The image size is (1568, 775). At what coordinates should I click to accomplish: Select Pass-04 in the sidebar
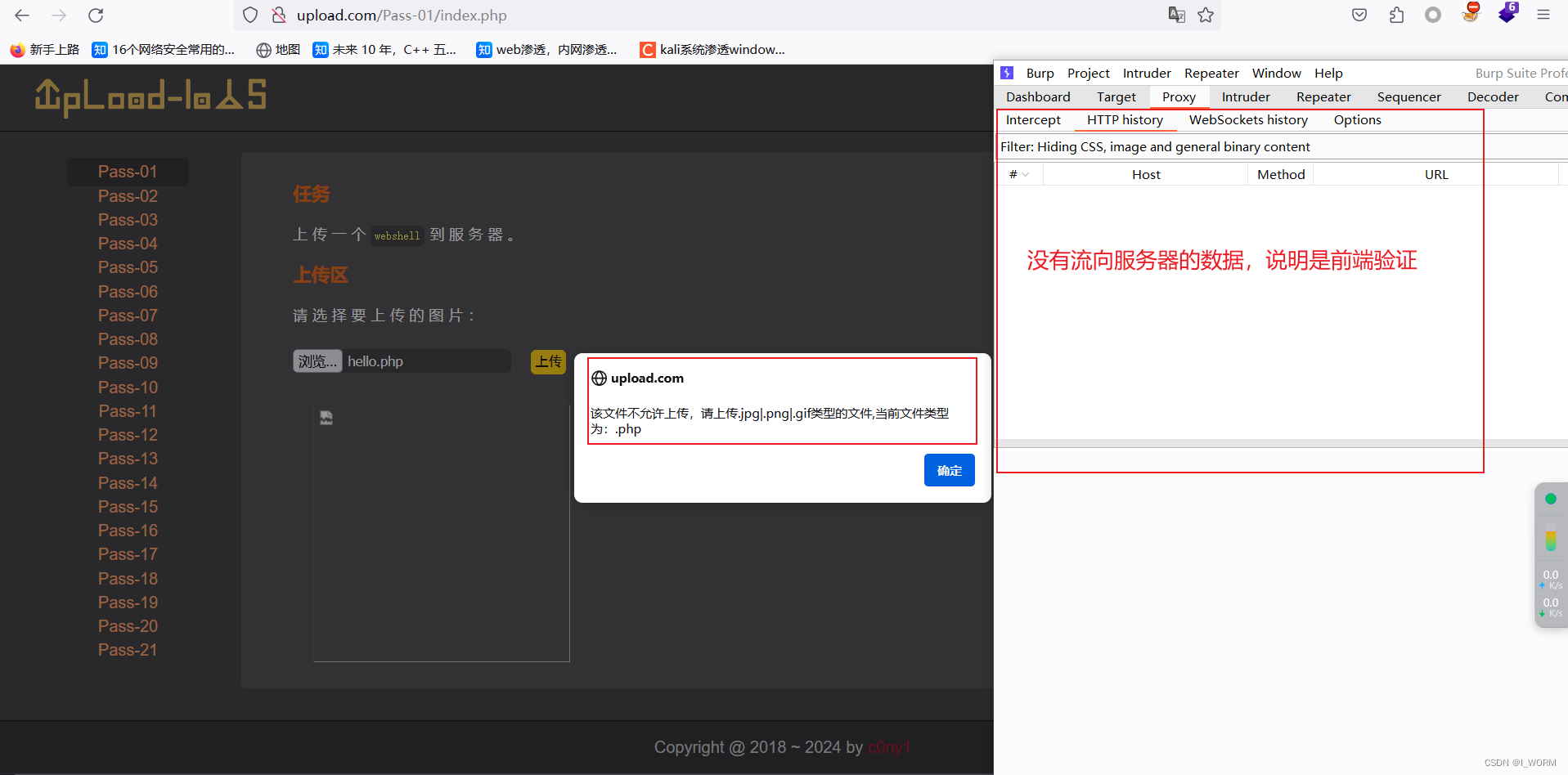click(x=128, y=244)
